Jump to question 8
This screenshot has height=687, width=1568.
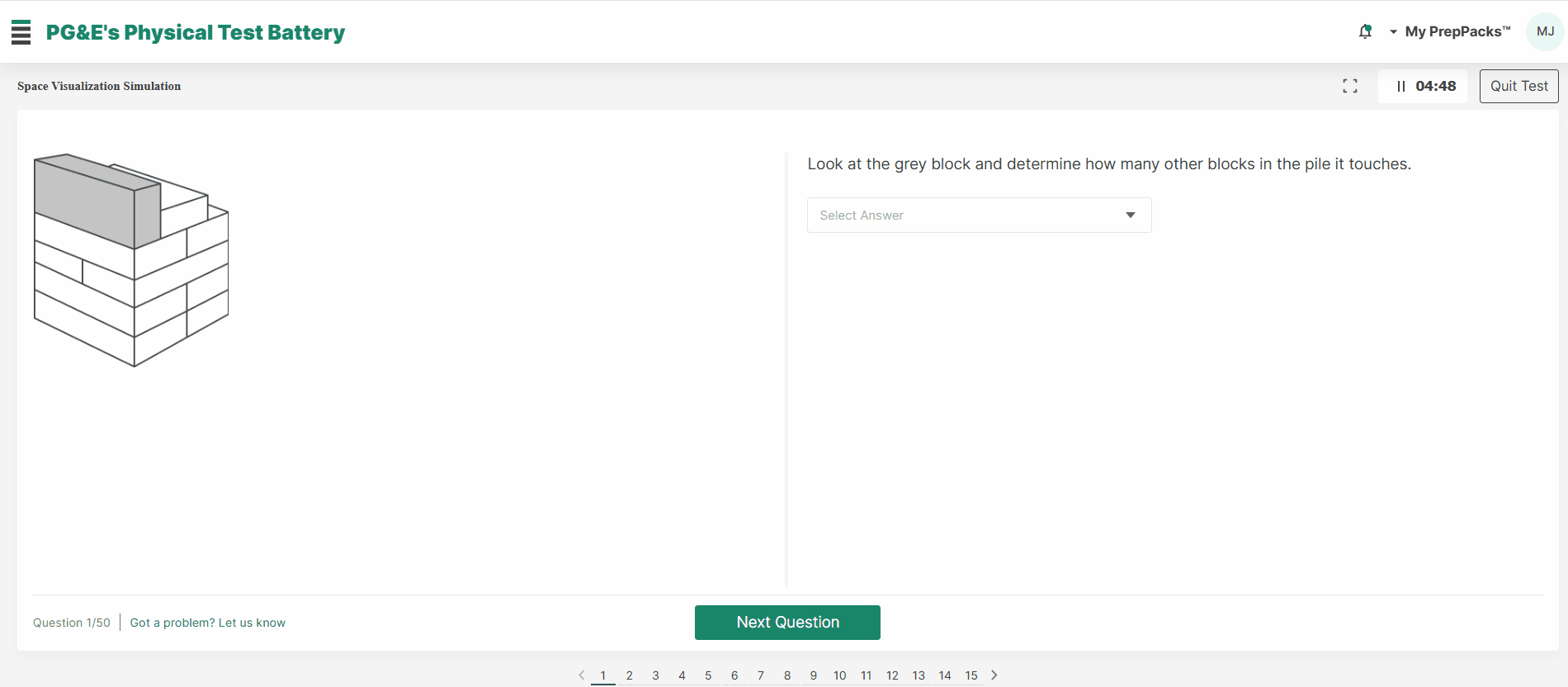(x=787, y=675)
